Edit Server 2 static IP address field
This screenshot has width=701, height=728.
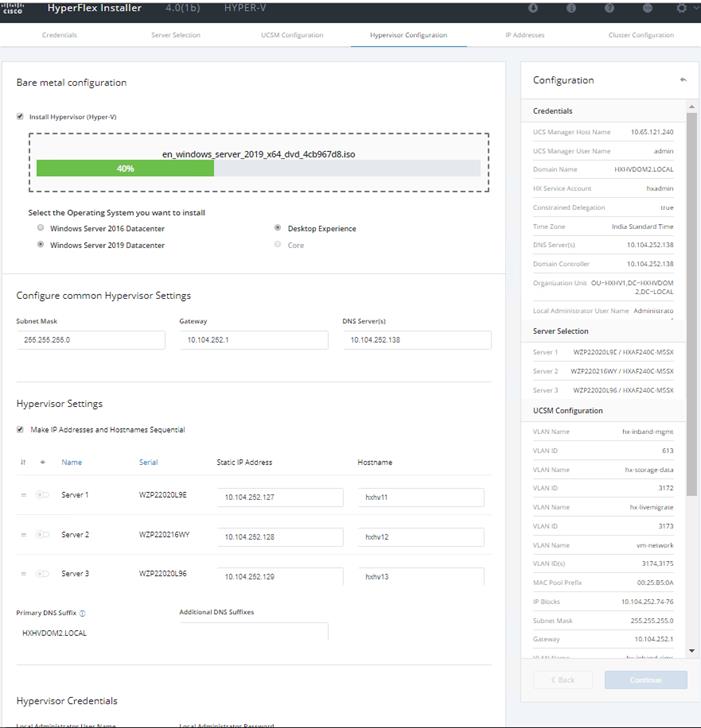coord(280,537)
